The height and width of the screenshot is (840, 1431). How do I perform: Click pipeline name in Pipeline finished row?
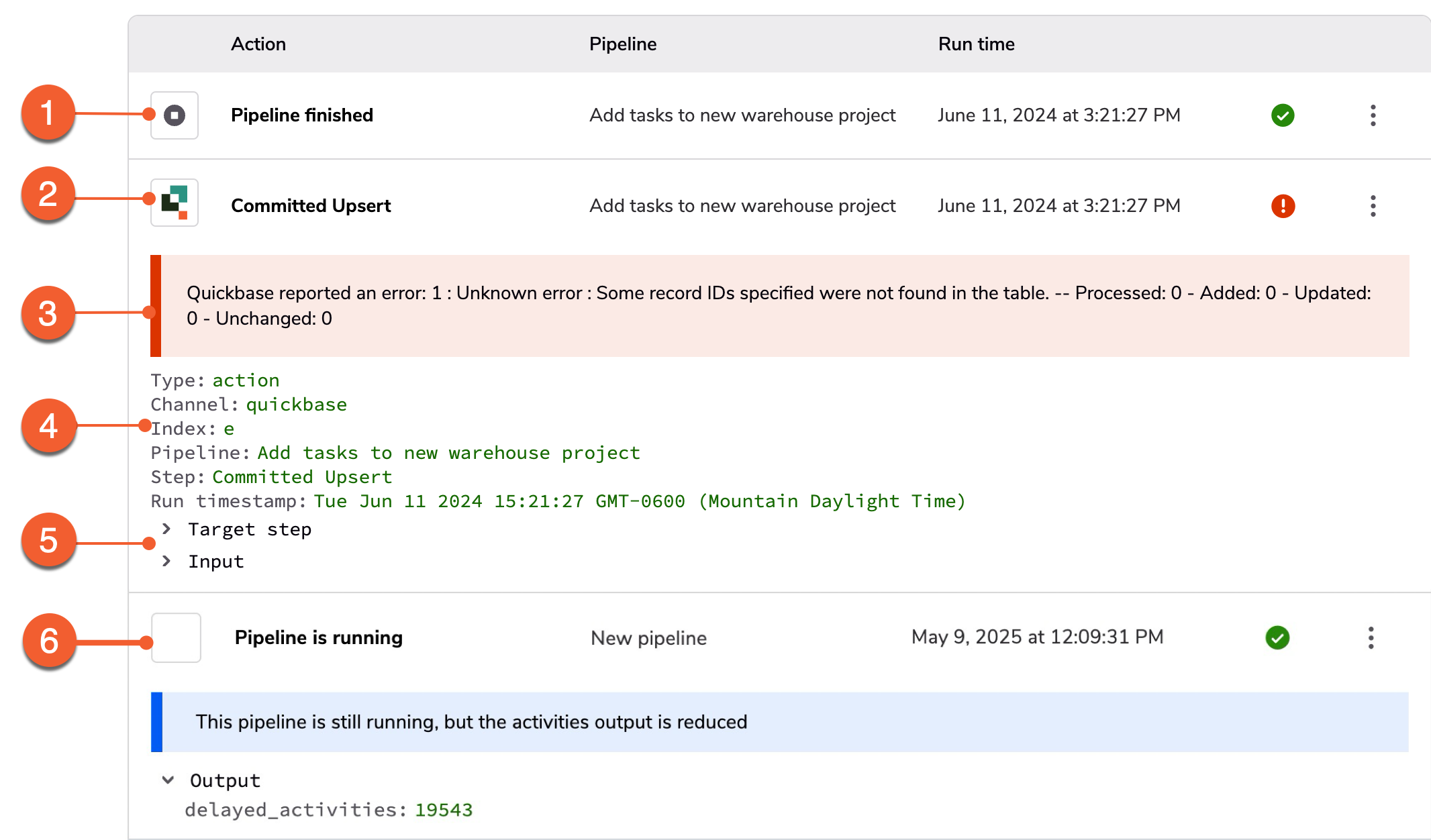point(742,115)
